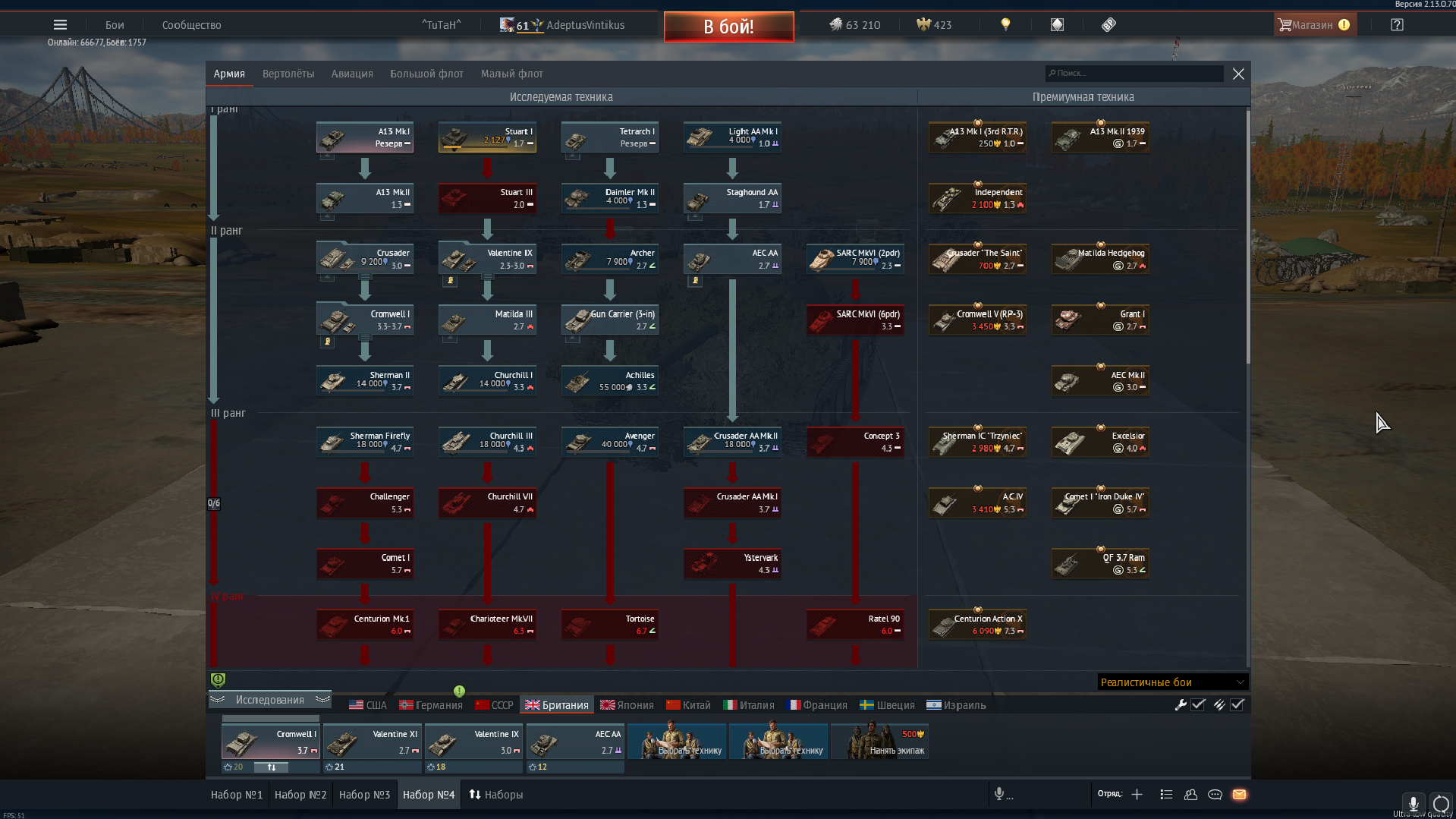
Task: Expand the Tetrarch I vehicle group
Action: click(572, 156)
